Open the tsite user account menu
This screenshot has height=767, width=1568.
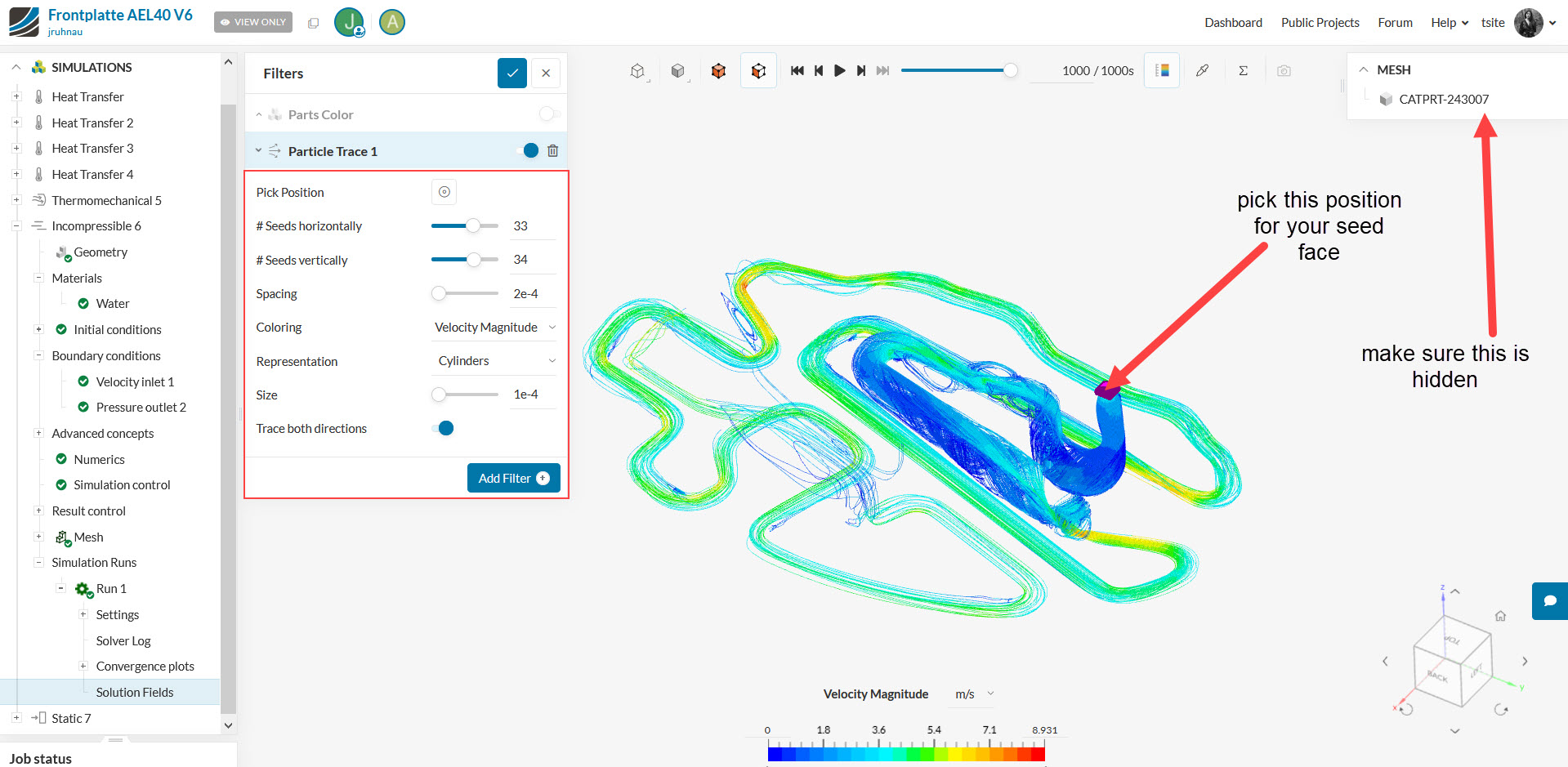1518,23
